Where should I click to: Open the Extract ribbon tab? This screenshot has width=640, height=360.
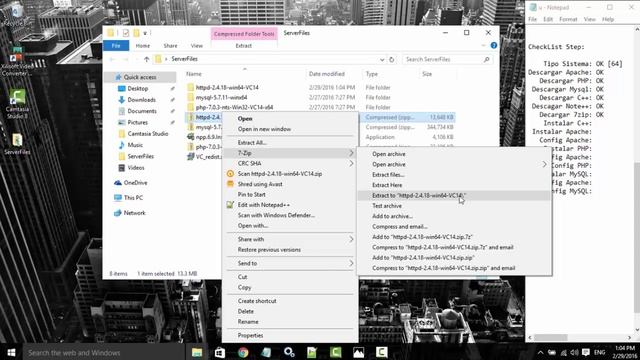point(244,46)
